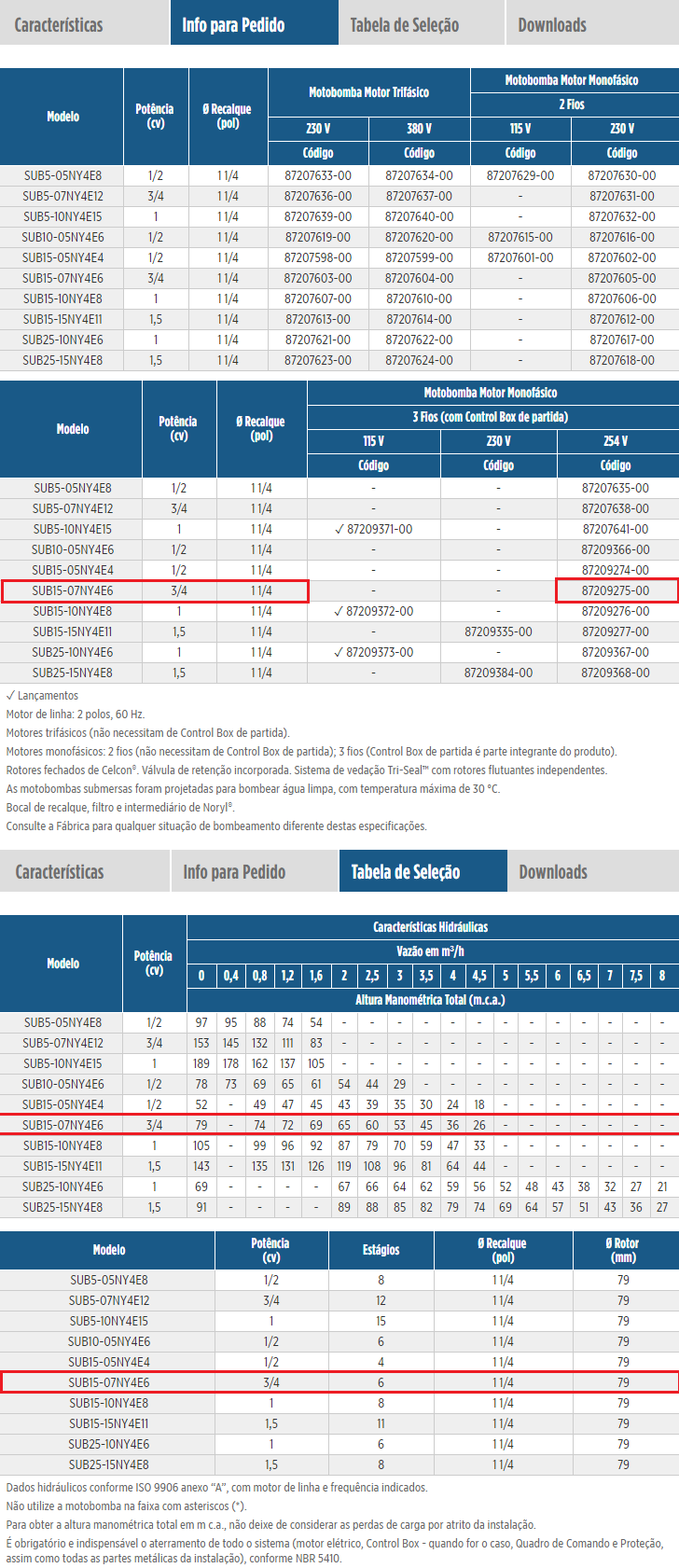Click the checkmark in the Lançamentos legend
This screenshot has height=1568, width=679.
pos(10,696)
